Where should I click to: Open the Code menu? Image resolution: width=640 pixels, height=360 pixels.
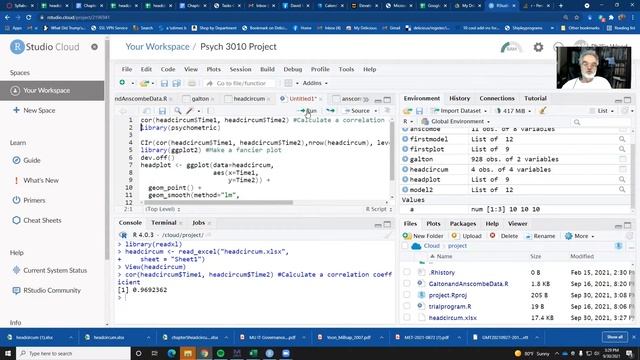(168, 69)
